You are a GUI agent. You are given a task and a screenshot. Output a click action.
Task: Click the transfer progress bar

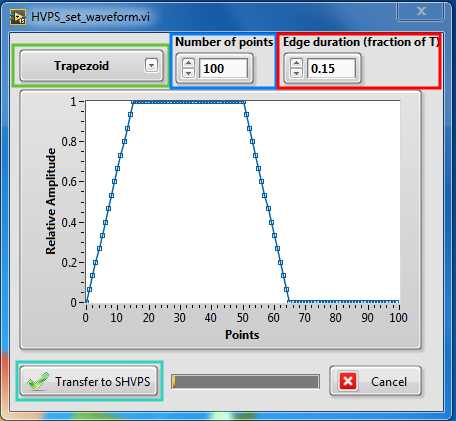click(x=245, y=381)
